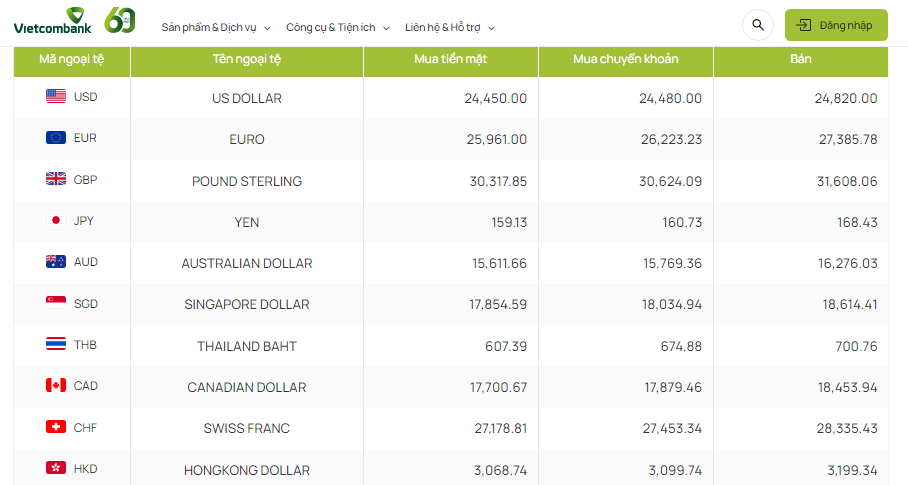Screen dimensions: 908x485
Task: Click the Bán column header
Action: click(x=800, y=60)
